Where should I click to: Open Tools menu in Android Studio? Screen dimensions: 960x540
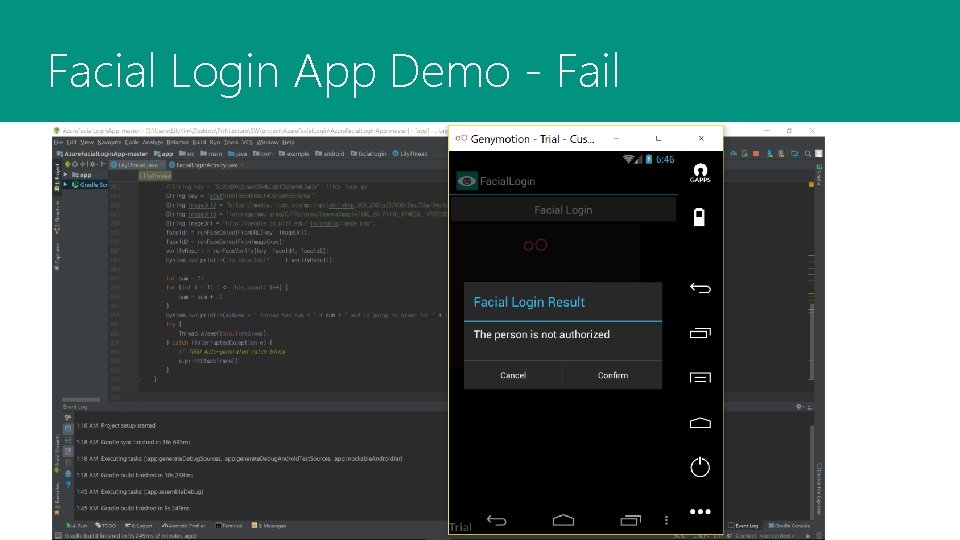[x=231, y=142]
